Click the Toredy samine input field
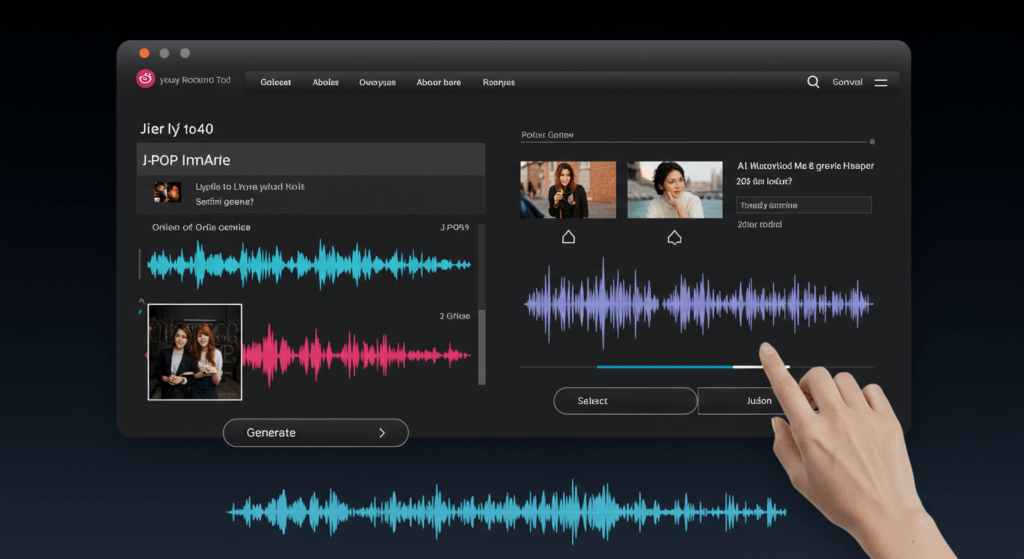1024x559 pixels. 803,205
